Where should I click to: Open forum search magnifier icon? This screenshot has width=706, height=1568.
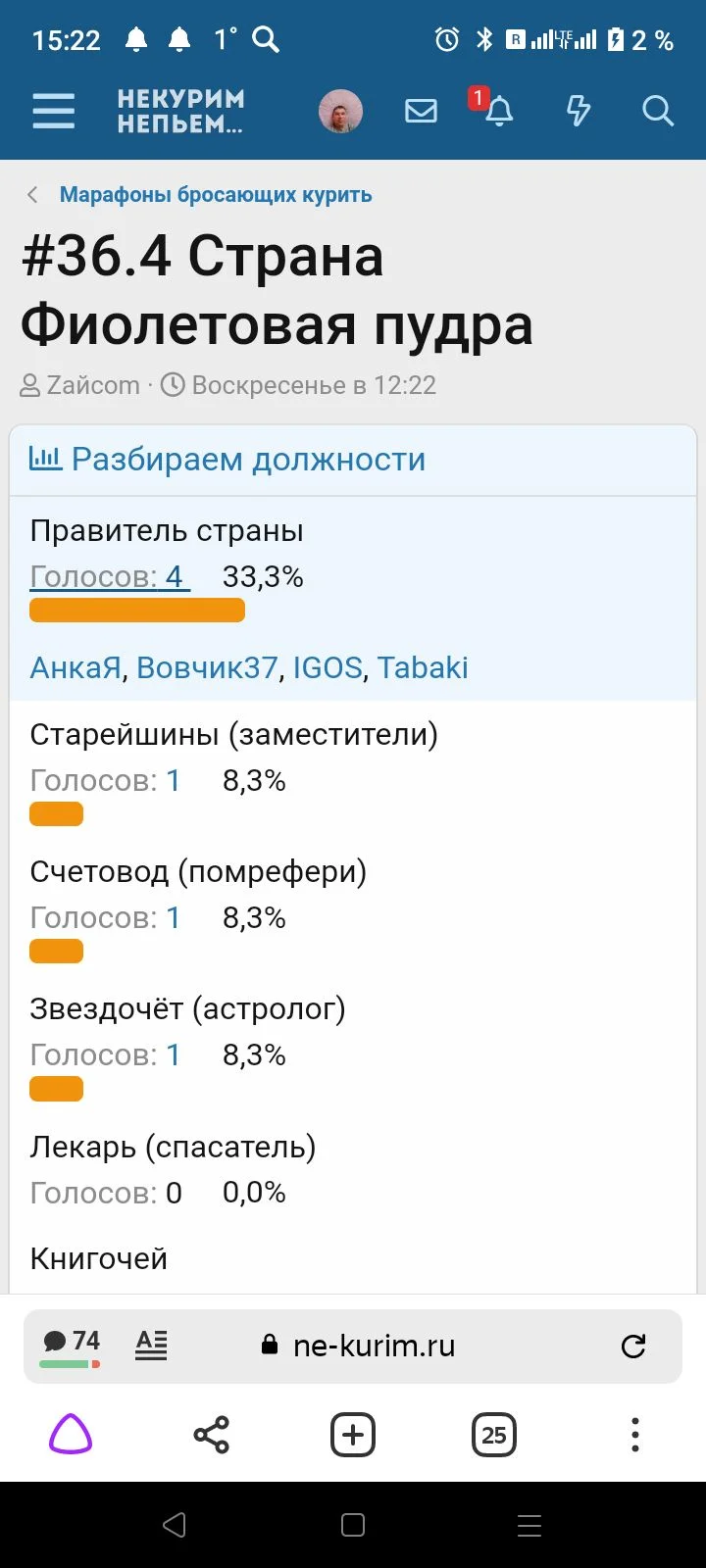click(657, 111)
